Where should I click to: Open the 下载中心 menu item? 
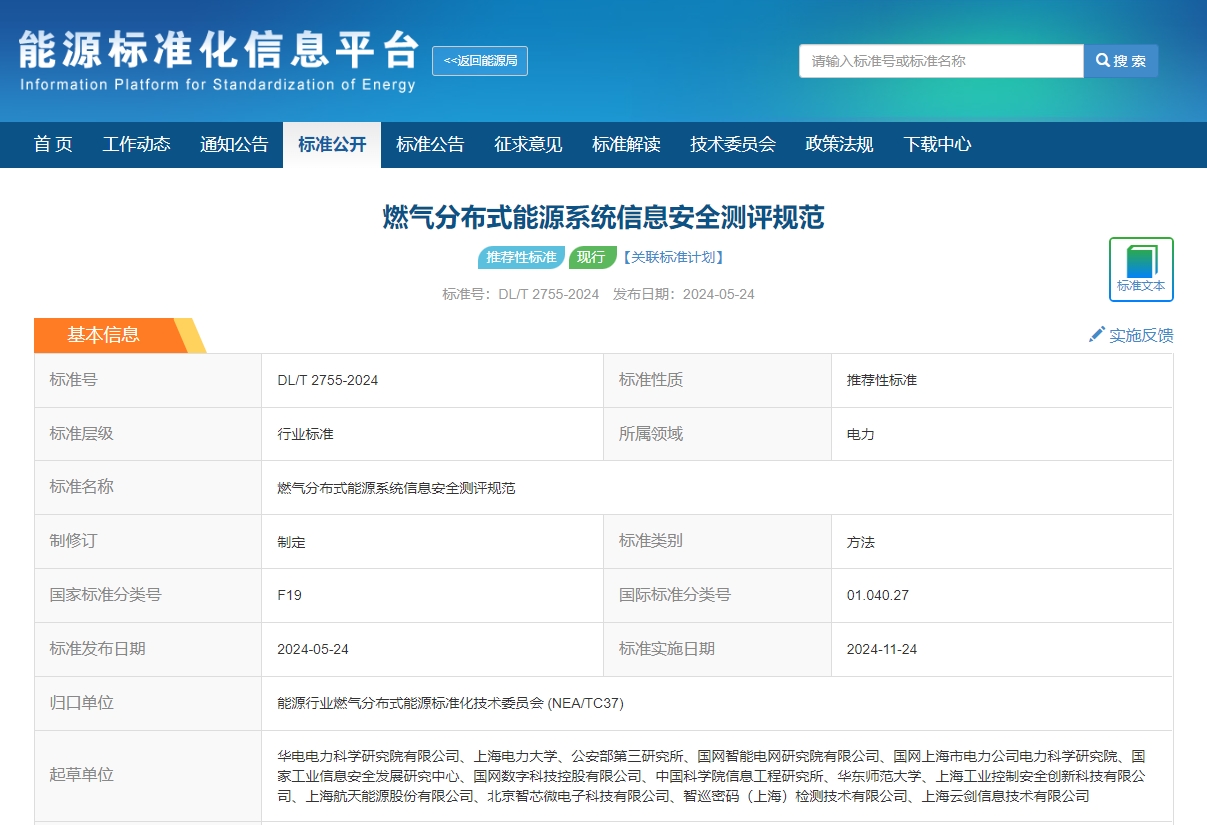point(937,145)
